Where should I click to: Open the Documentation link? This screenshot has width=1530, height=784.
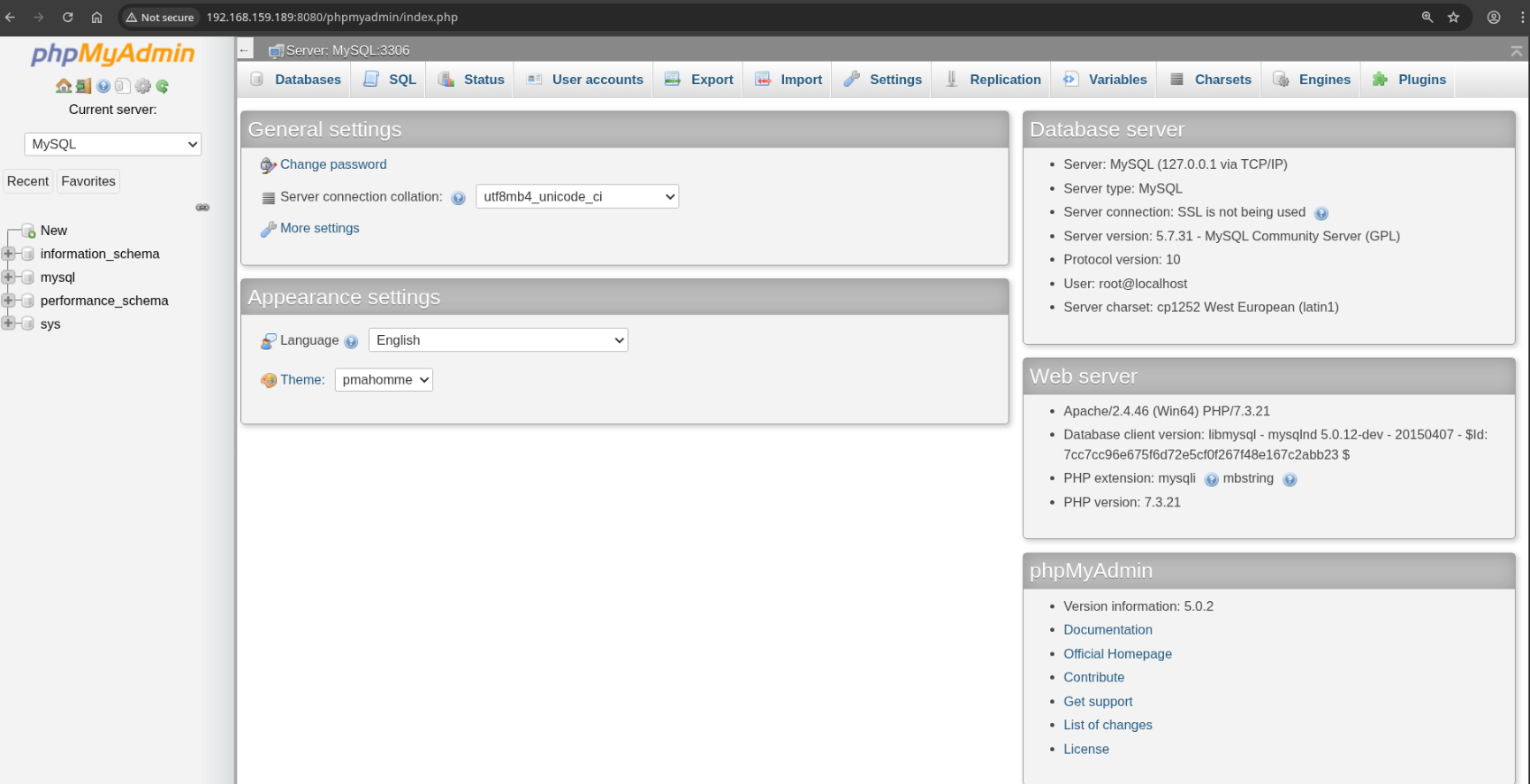click(x=1108, y=629)
